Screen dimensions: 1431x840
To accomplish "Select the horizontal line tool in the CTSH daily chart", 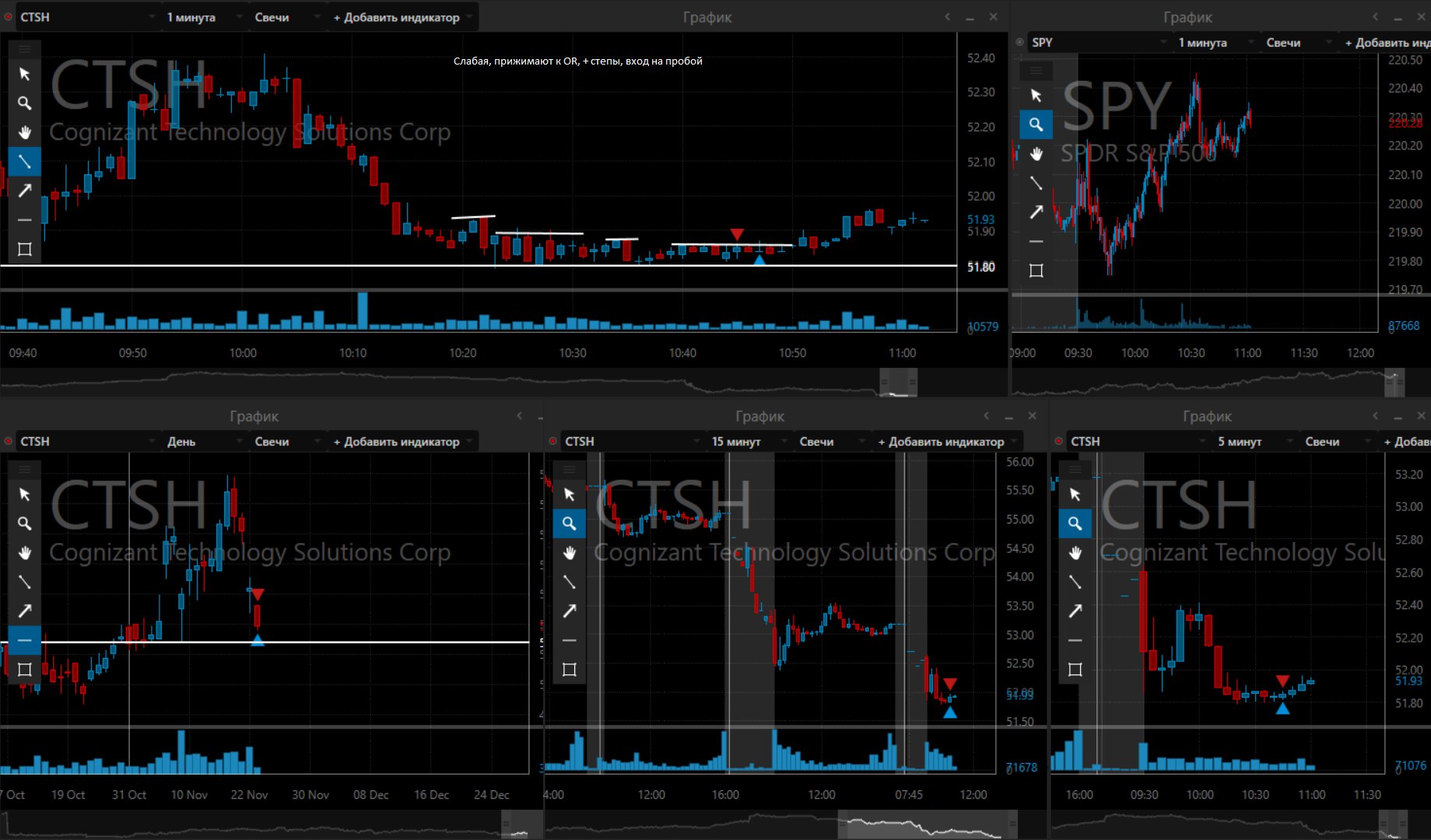I will 24,640.
